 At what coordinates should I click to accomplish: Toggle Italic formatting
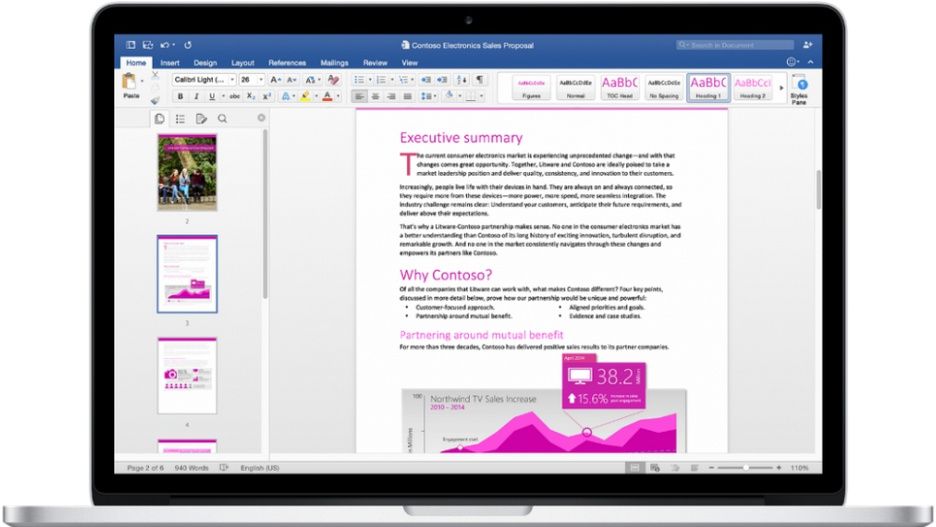pyautogui.click(x=196, y=96)
